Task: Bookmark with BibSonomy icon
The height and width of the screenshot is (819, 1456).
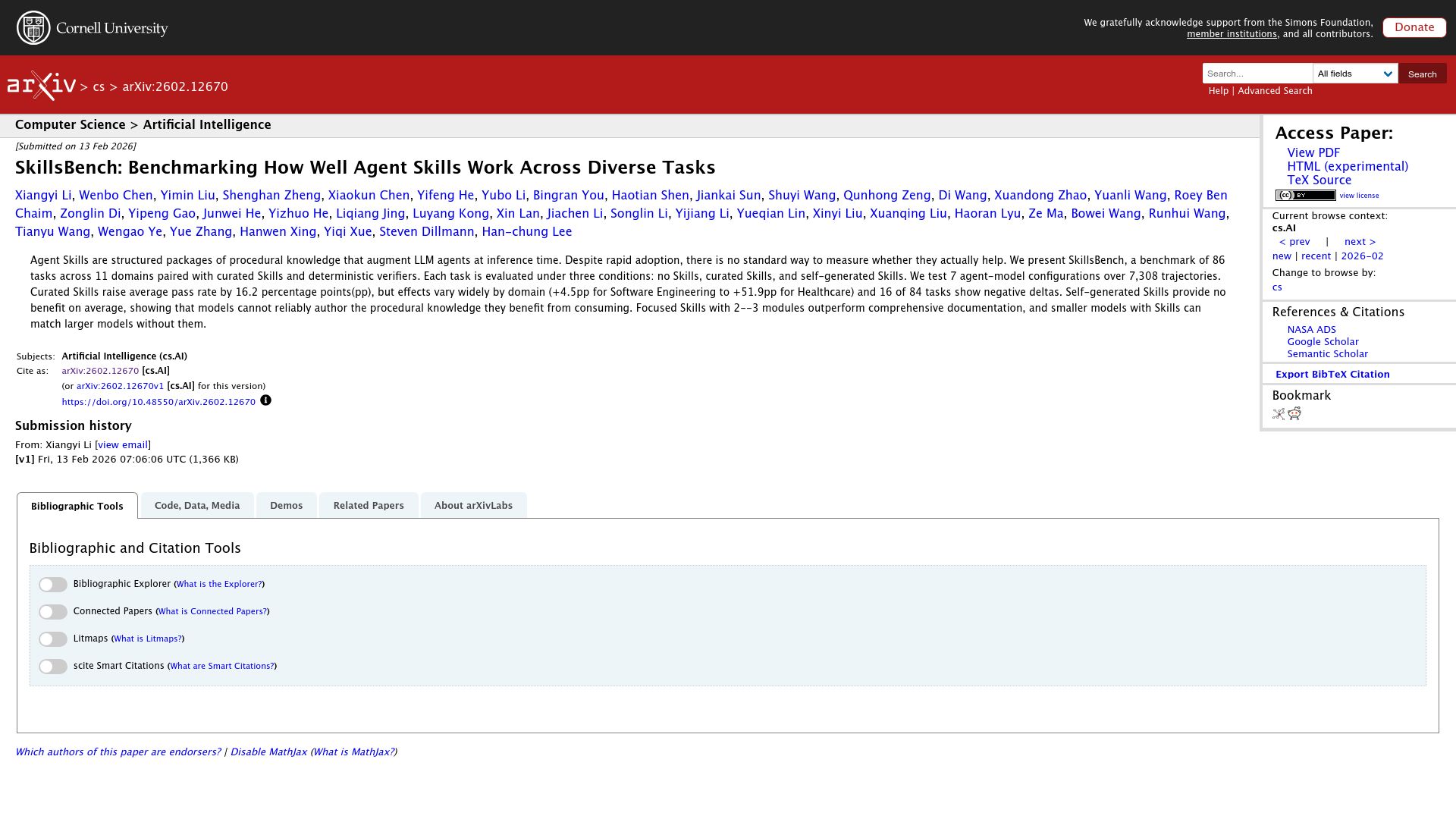Action: [1279, 414]
